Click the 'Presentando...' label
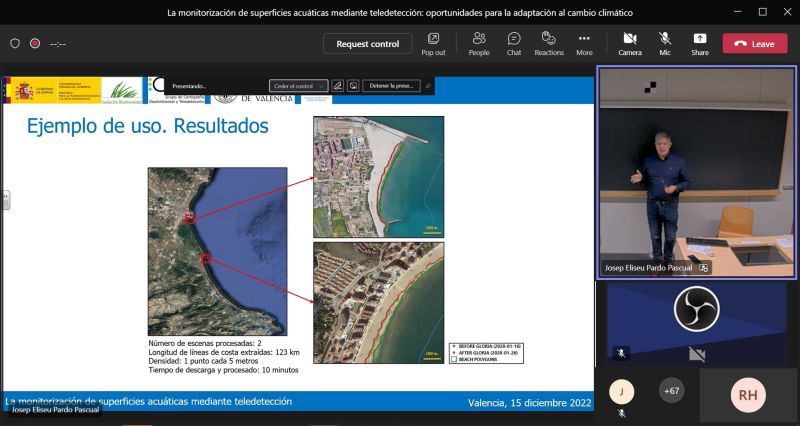 (189, 86)
